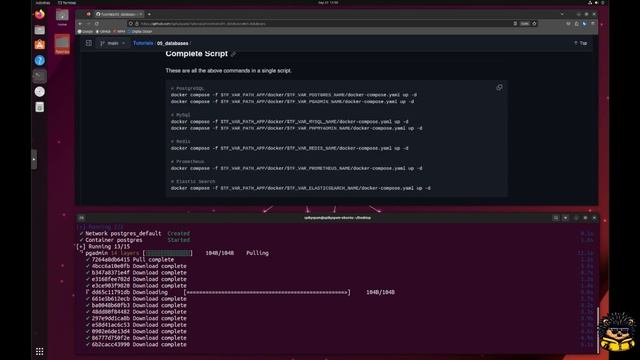Screen dimensions: 640x360
Task: Open terminal hamburger menu dropdown
Action: (x=565, y=218)
